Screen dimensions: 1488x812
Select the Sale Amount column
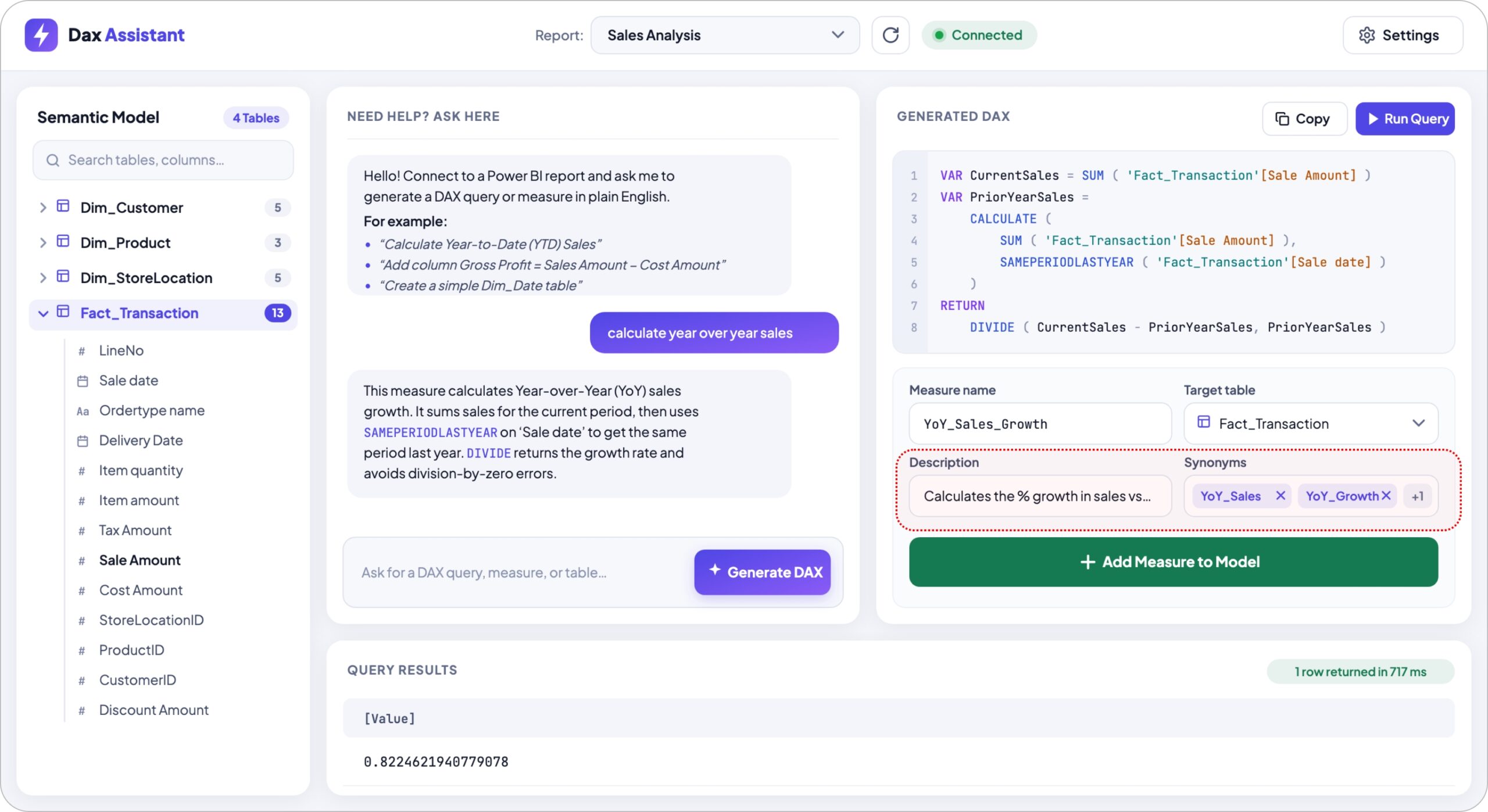tap(139, 560)
